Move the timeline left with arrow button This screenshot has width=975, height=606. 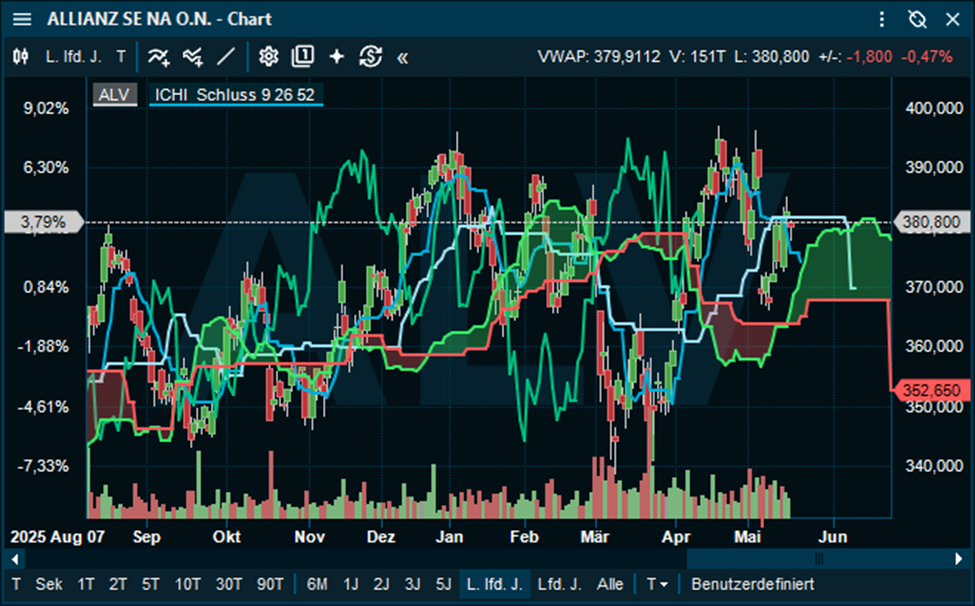click(15, 559)
